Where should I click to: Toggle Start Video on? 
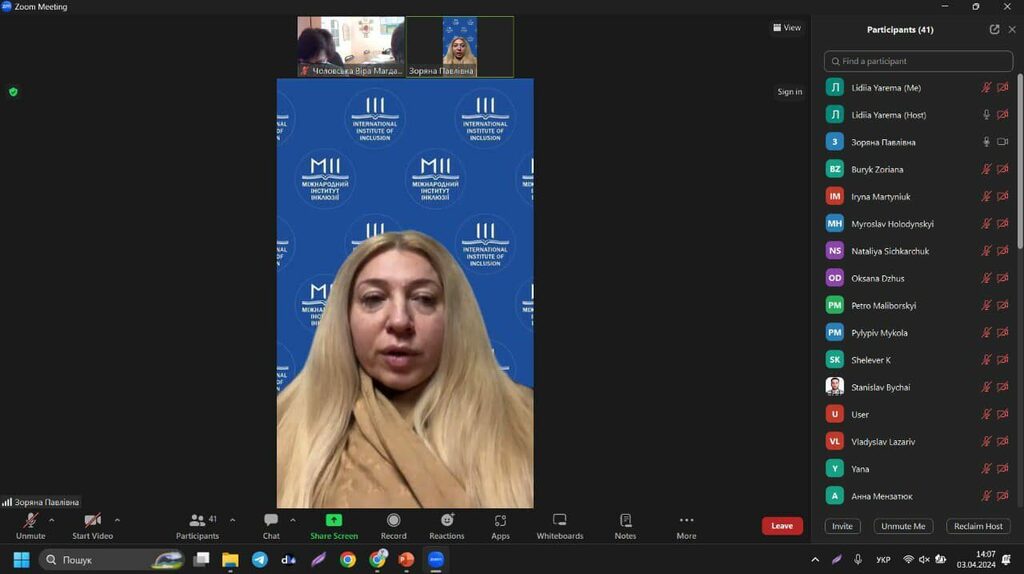point(92,520)
